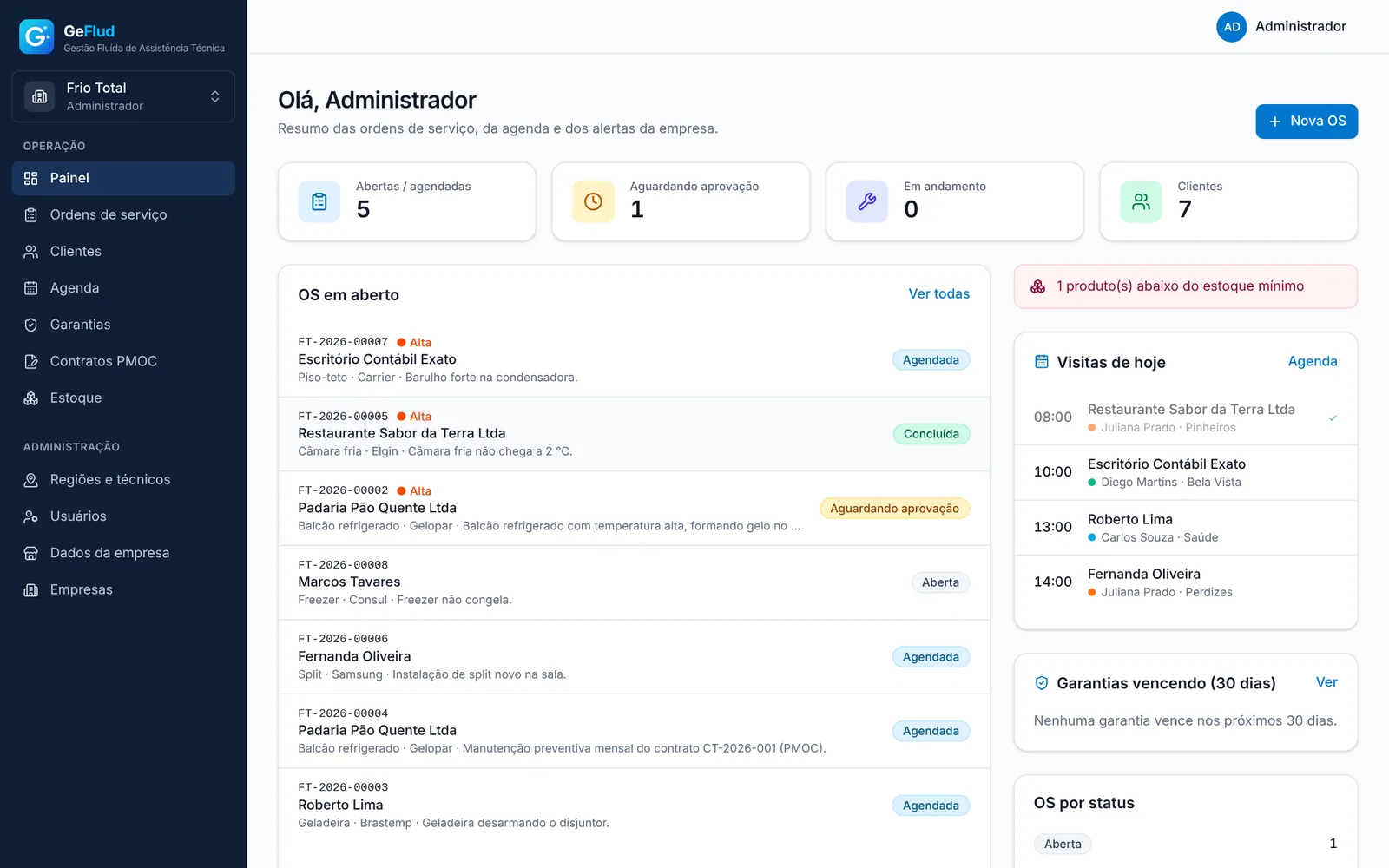Open Ver todas link in OS em aberto
This screenshot has width=1389, height=868.
(x=939, y=294)
